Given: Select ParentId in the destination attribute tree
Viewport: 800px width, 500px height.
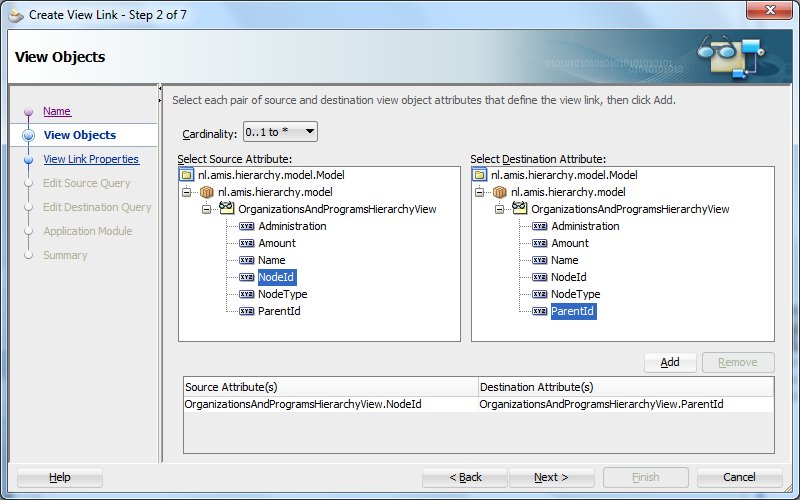Looking at the screenshot, I should 573,311.
